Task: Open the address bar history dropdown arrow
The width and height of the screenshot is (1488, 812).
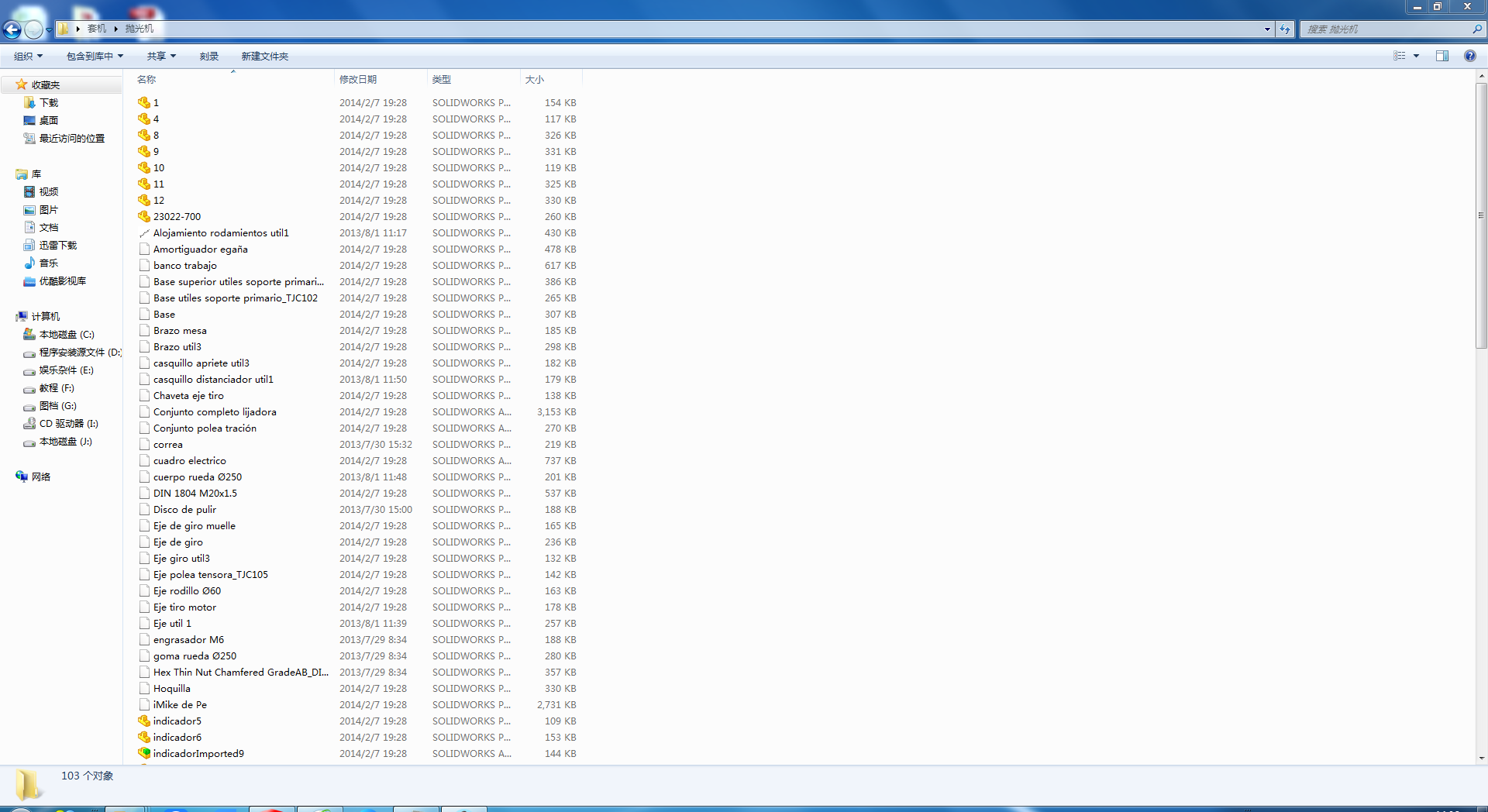Action: (x=1267, y=29)
